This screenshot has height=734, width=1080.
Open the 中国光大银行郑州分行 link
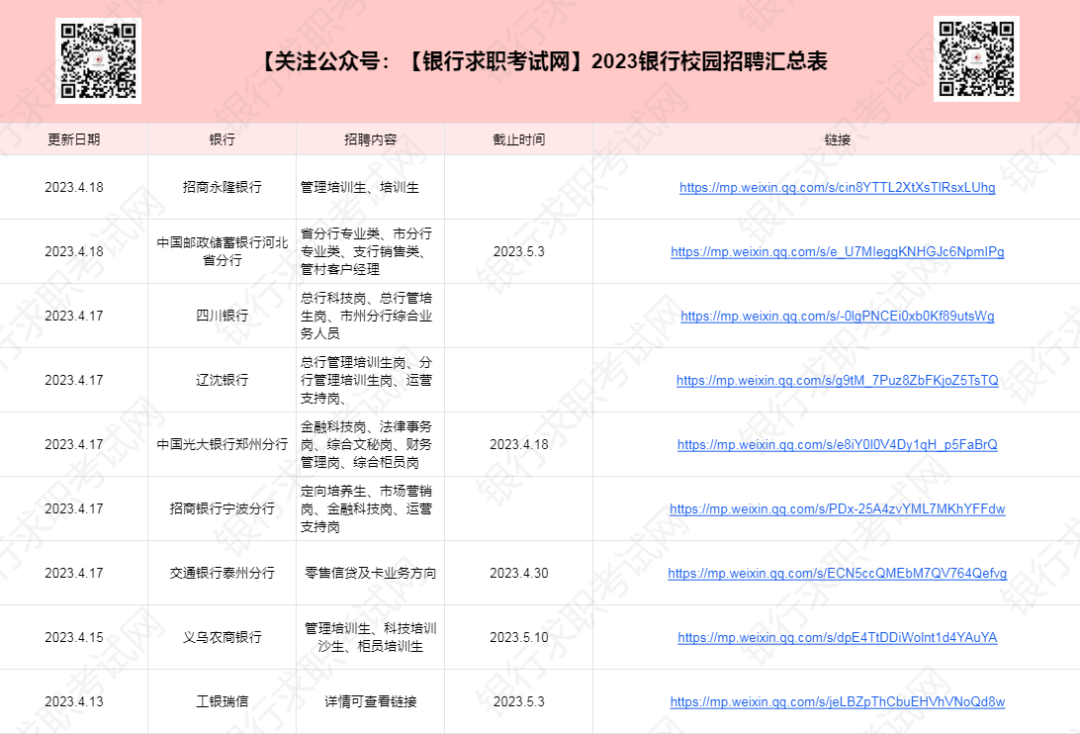click(x=837, y=444)
